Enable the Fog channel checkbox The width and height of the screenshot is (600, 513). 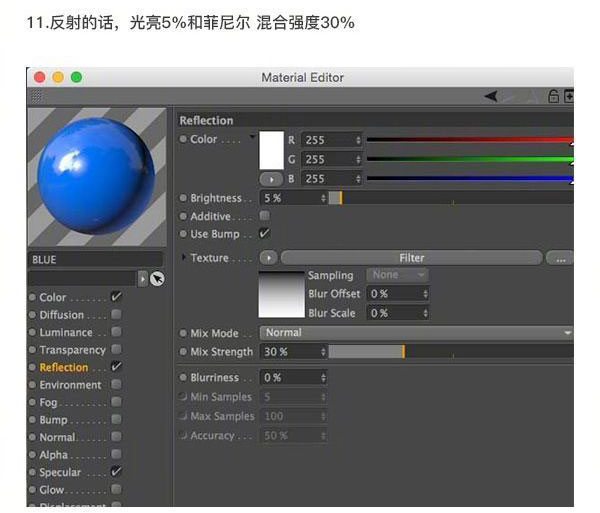(116, 402)
